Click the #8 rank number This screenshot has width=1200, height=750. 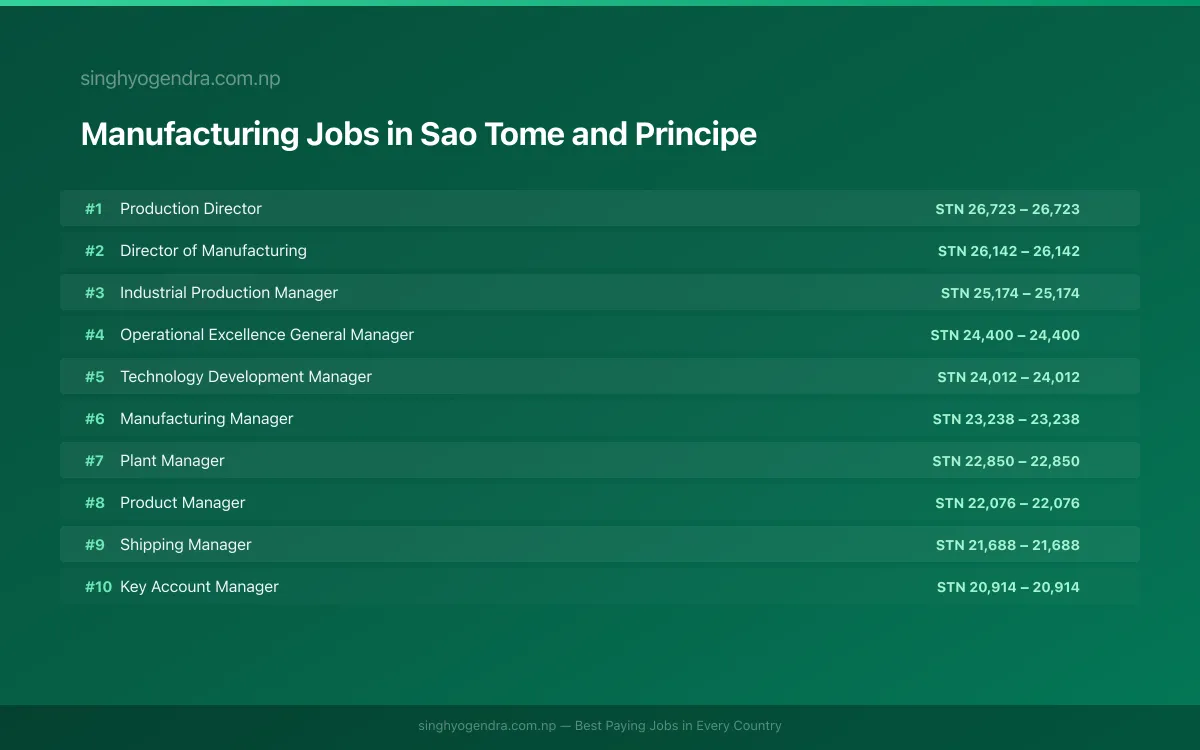(x=94, y=503)
